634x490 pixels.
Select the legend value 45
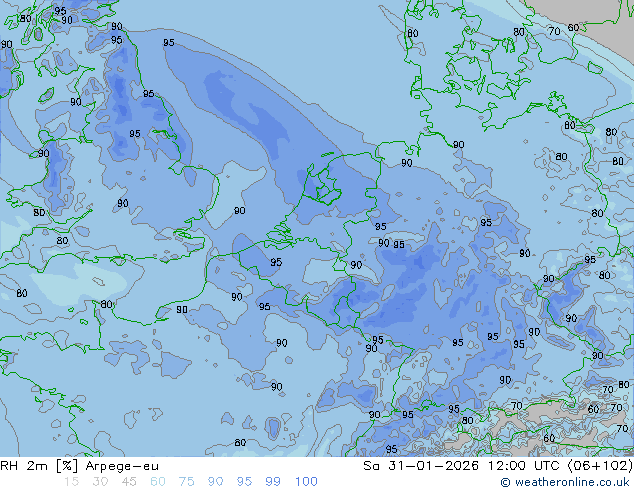[129, 482]
